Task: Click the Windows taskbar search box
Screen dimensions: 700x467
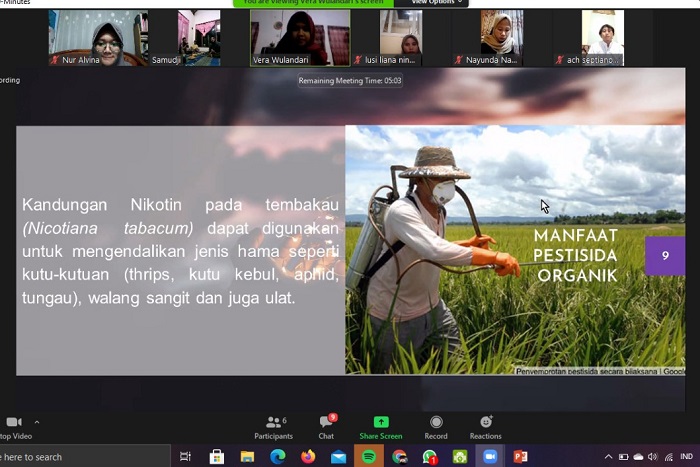Action: [85, 457]
